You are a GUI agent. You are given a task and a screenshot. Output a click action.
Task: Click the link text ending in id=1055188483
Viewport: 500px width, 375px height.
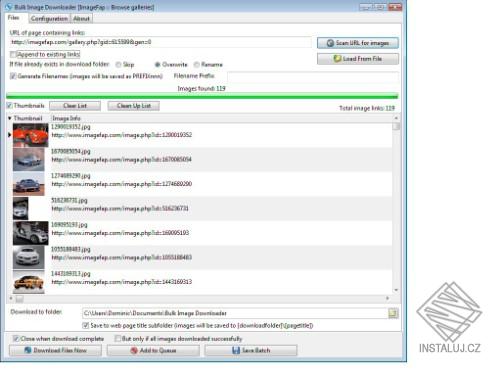pyautogui.click(x=122, y=258)
